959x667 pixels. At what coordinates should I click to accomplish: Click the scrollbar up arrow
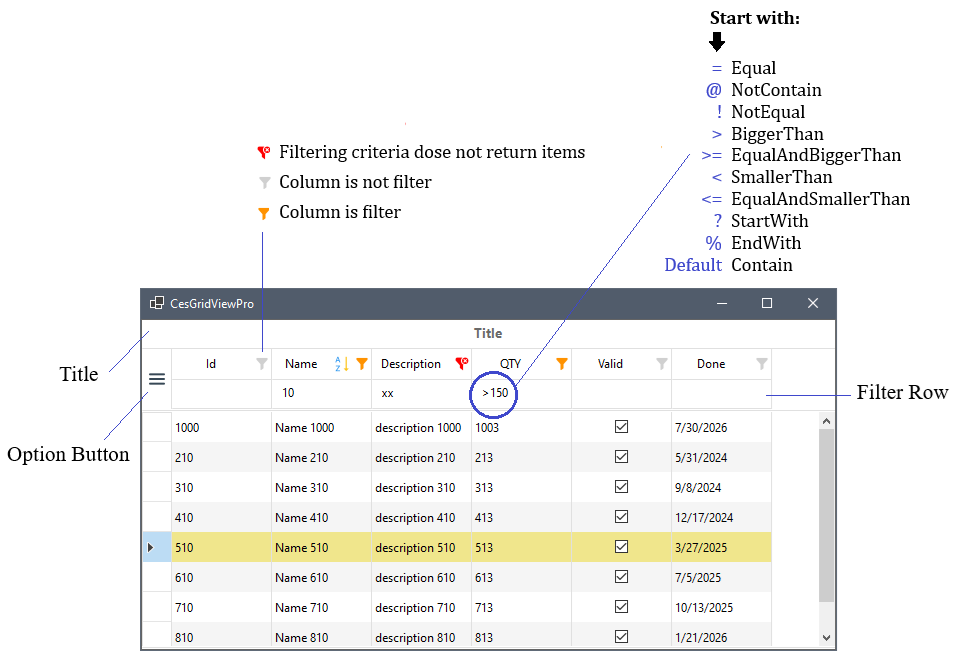(x=826, y=422)
